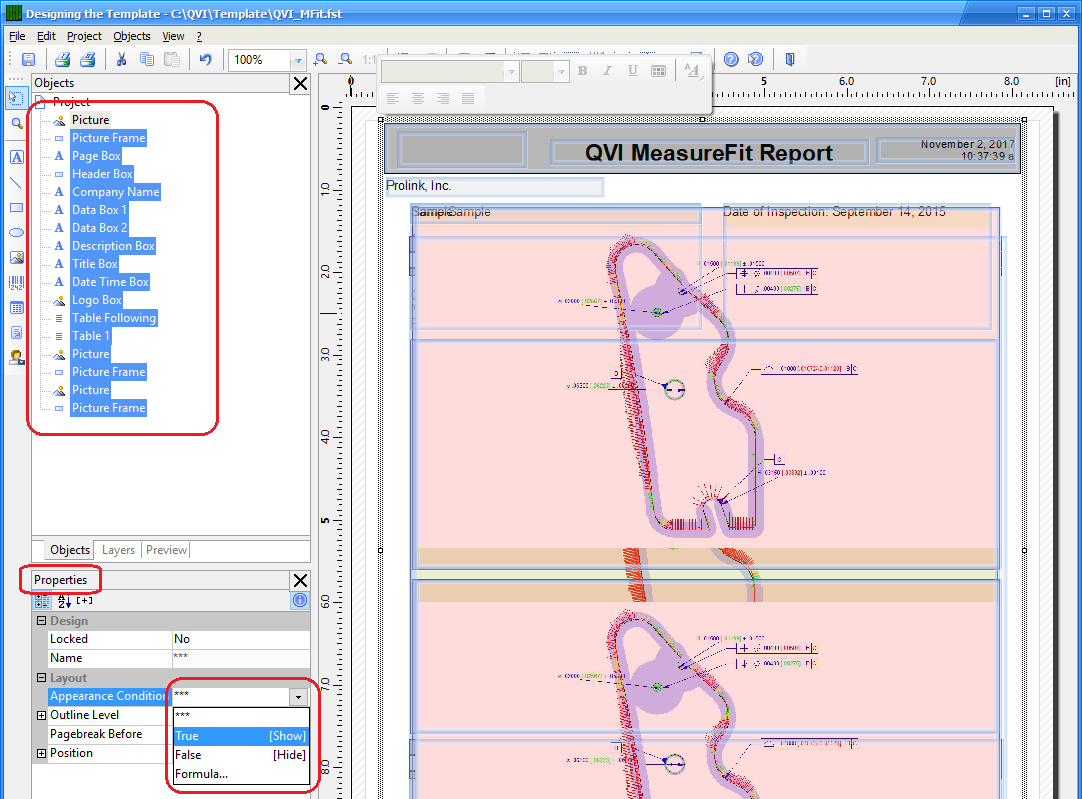Screen dimensions: 1082x799
Task: Open the View menu
Action: [x=173, y=36]
